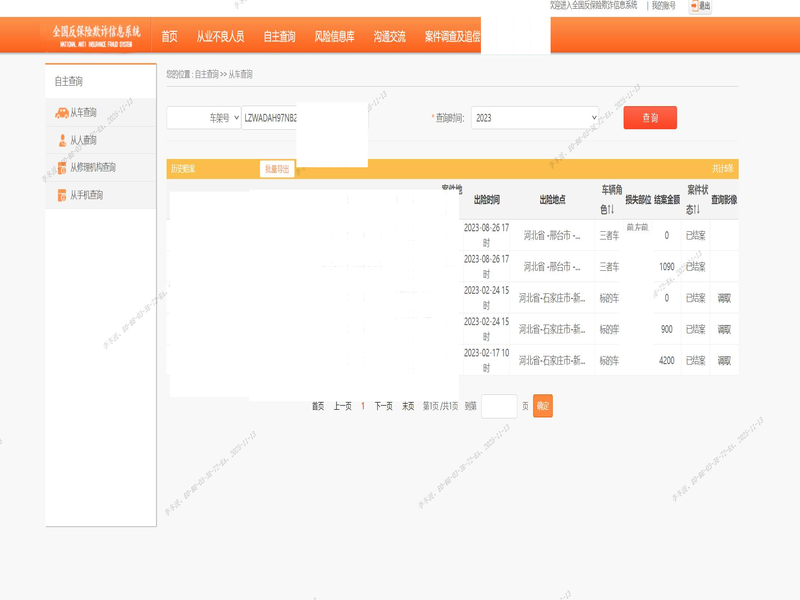800x600 pixels.
Task: Sort by 车辆角色 column header
Action: coord(610,199)
